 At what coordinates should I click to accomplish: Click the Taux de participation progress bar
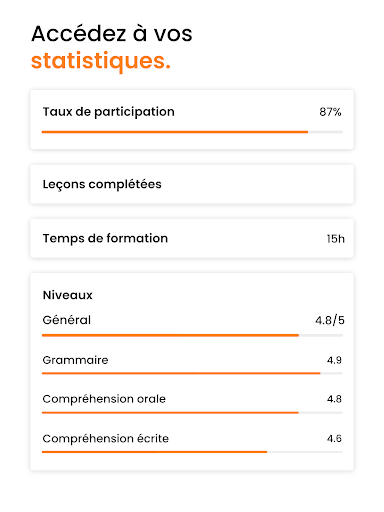click(x=192, y=132)
